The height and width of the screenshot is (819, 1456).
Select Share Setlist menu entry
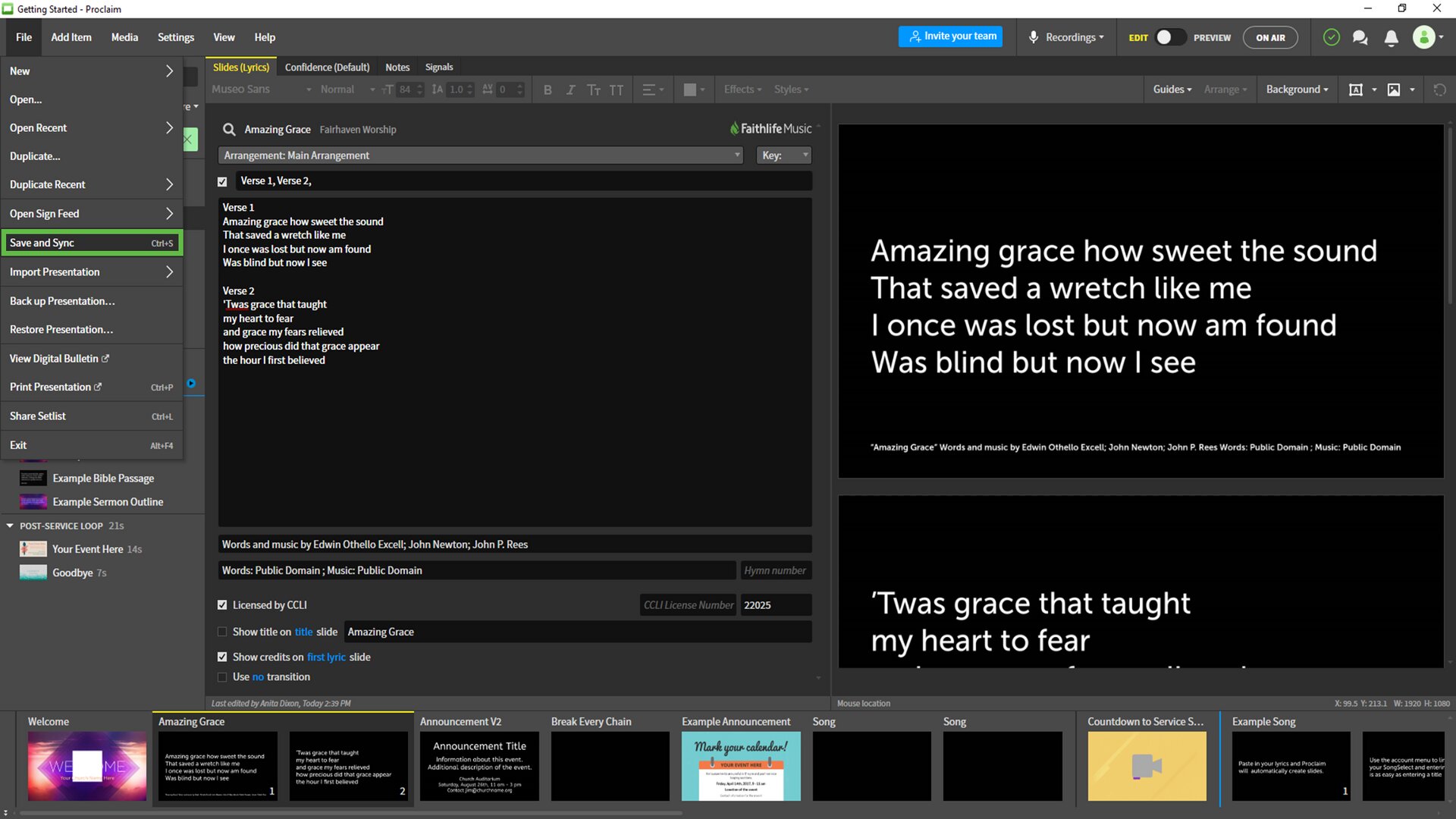pos(91,416)
